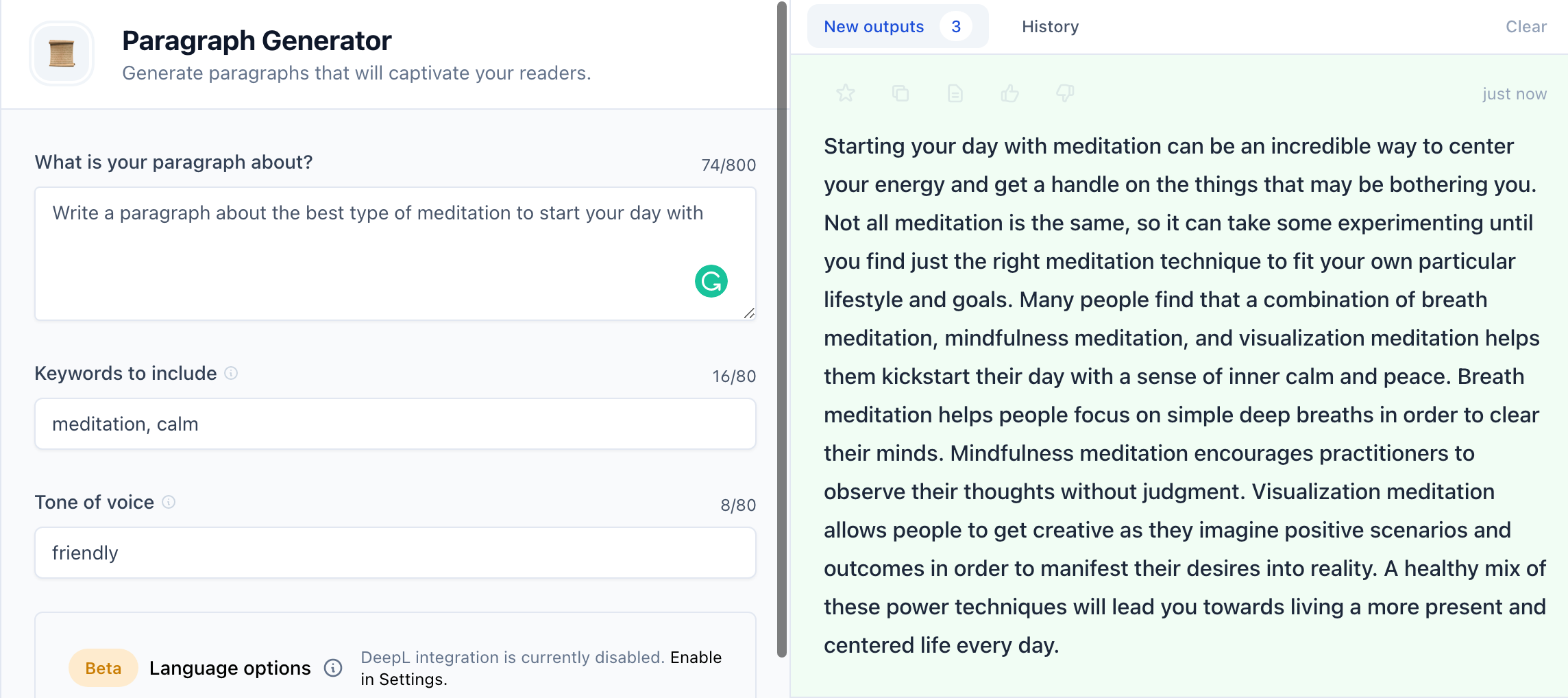This screenshot has width=1568, height=698.
Task: Focus the Keywords to include field
Action: (x=395, y=424)
